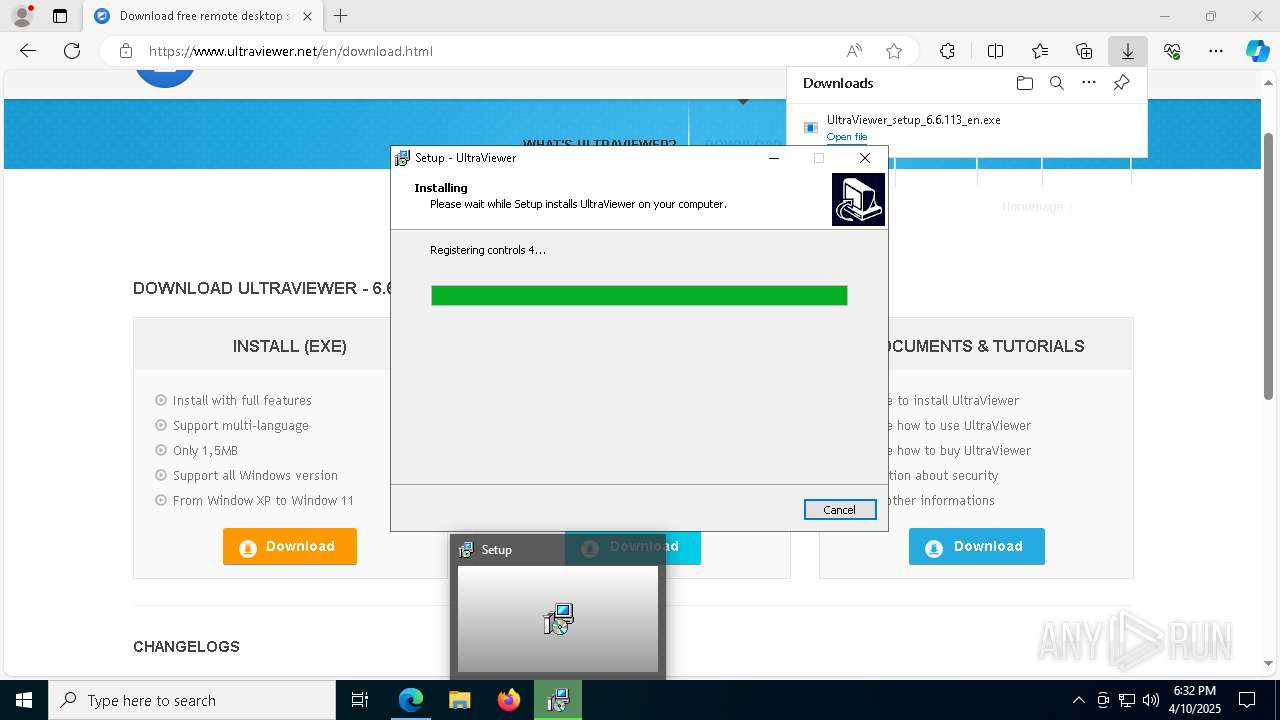The height and width of the screenshot is (720, 1280).
Task: Open the volume control tray icon
Action: [1151, 700]
